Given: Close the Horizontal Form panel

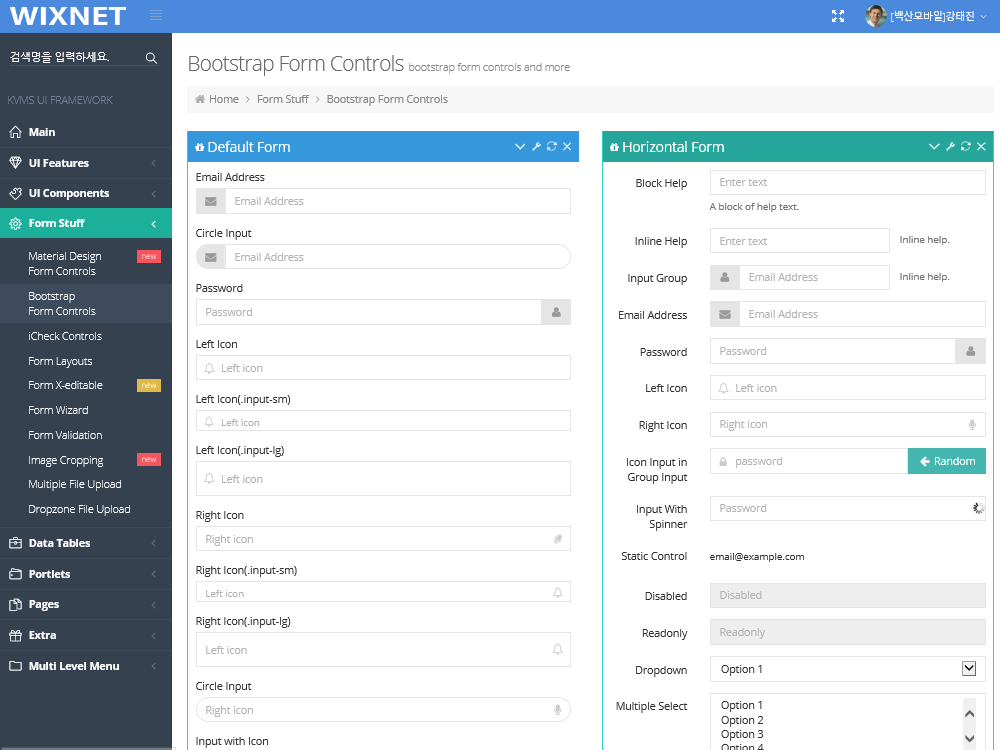Looking at the screenshot, I should click(982, 147).
